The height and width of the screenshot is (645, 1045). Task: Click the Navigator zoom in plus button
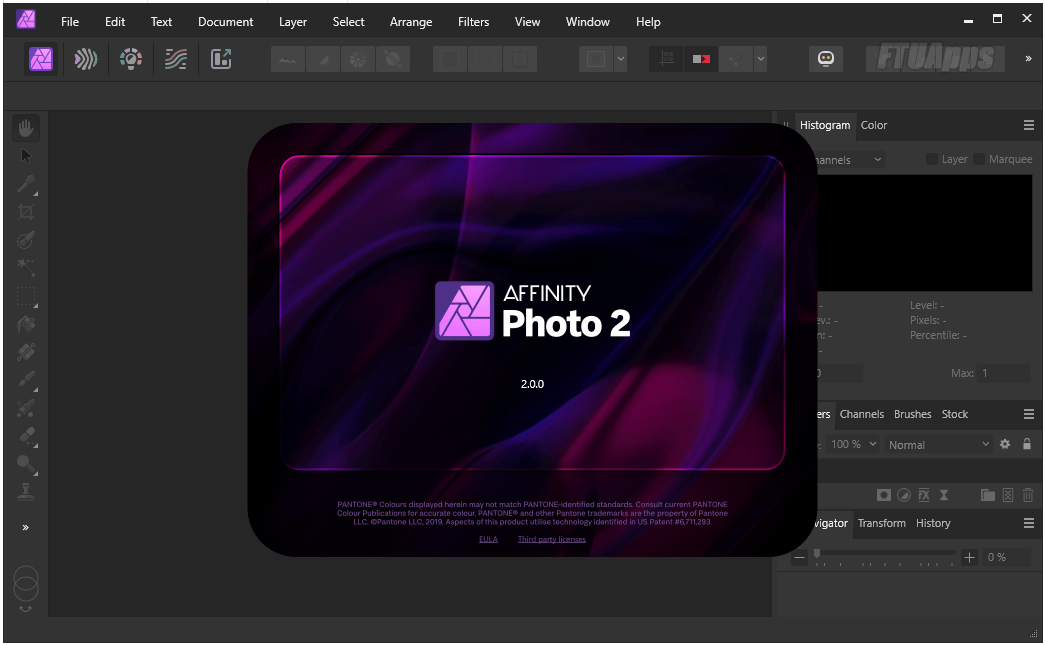pos(970,557)
